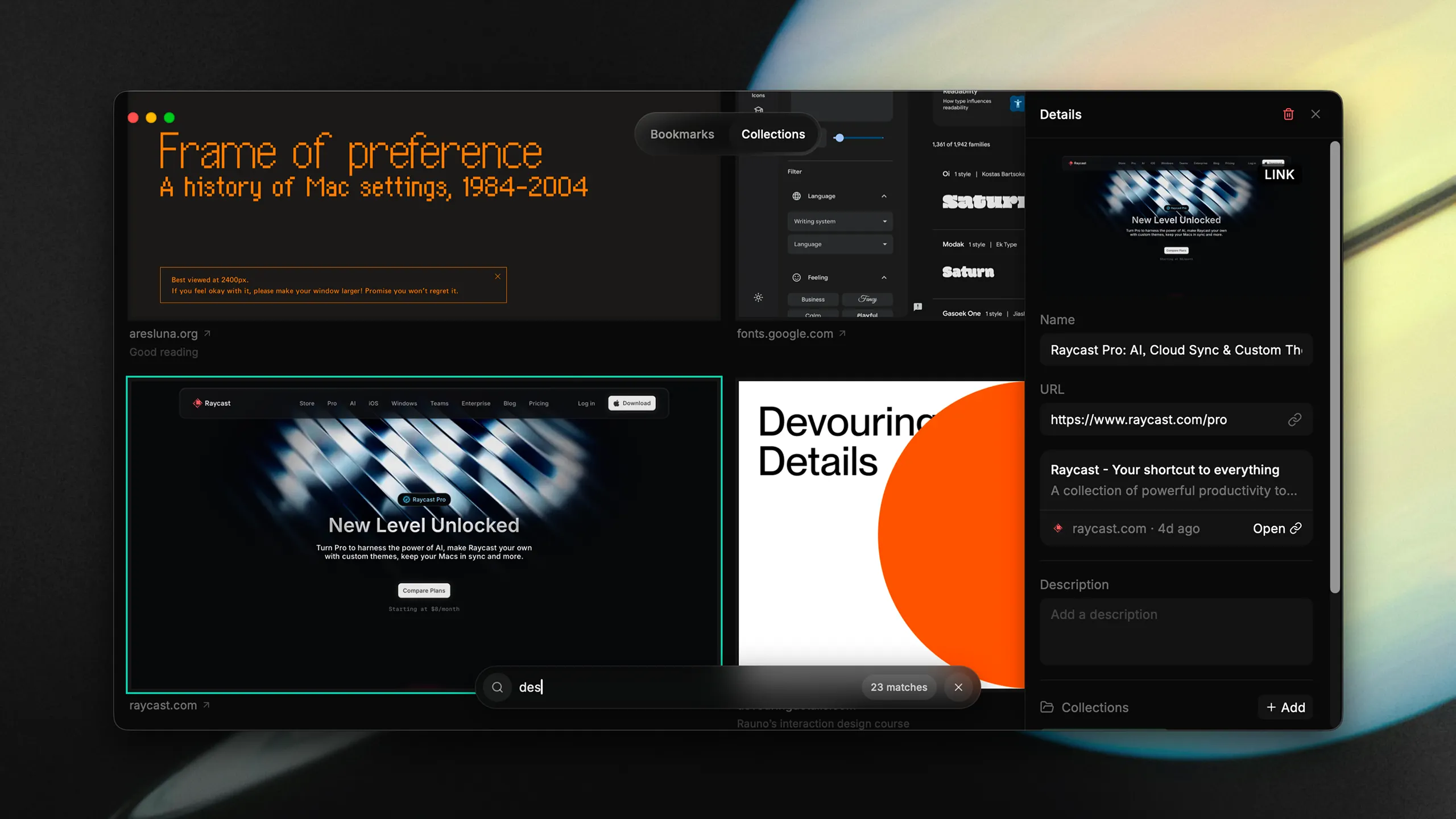Screen dimensions: 1456x819
Task: Open the Writing system dropdown
Action: [840, 221]
